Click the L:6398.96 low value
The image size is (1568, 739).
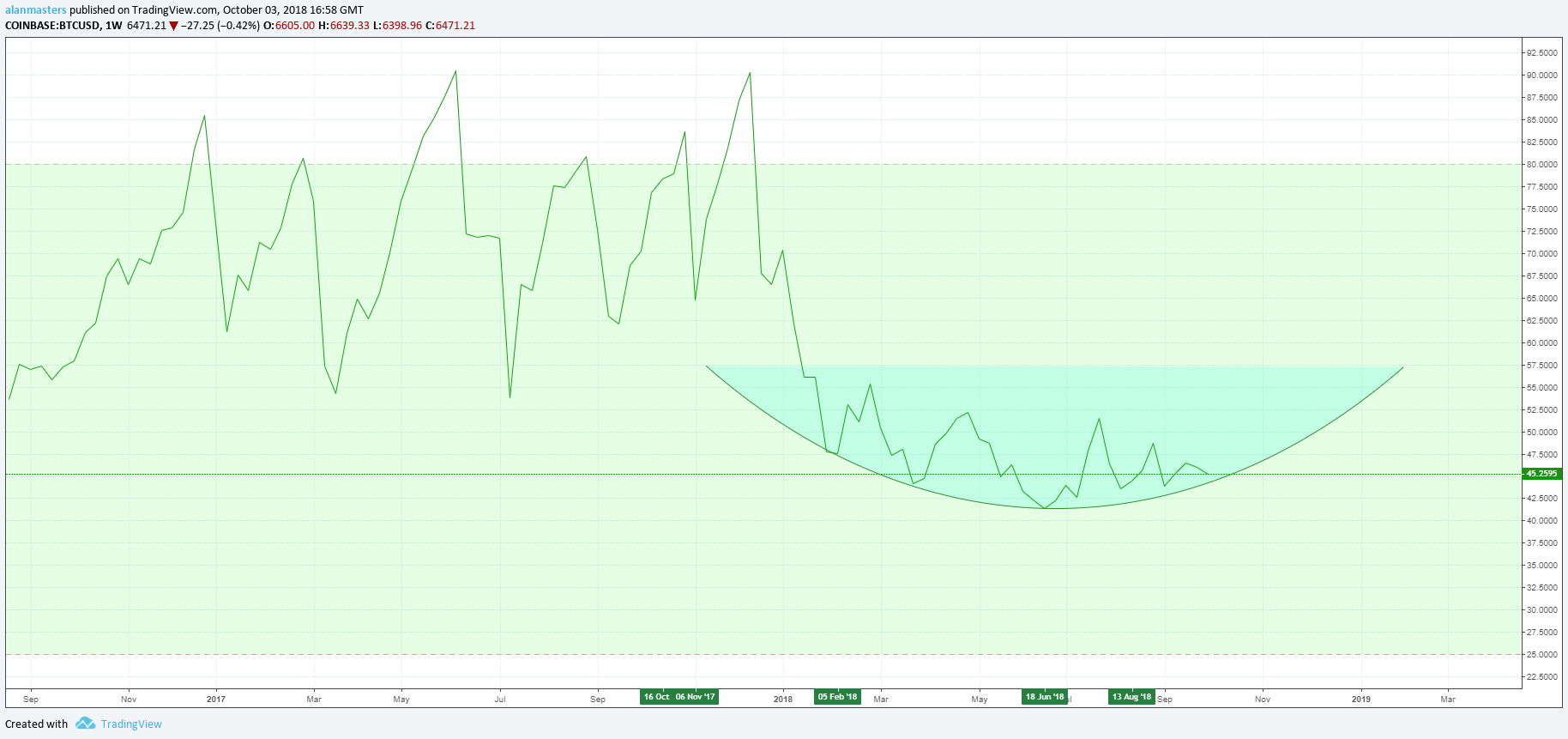397,26
